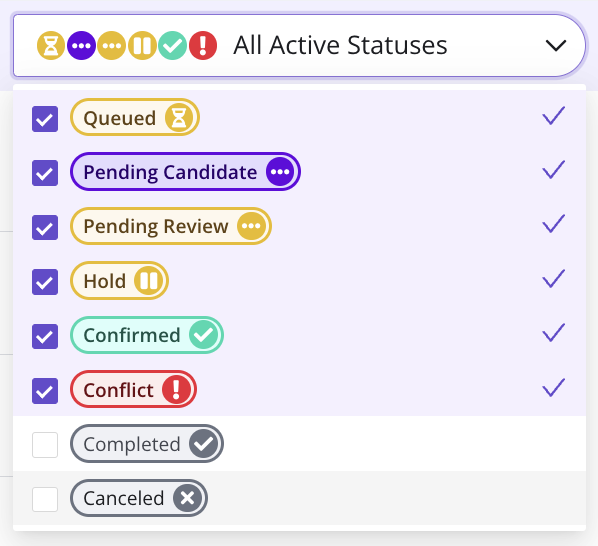Uncheck the Pending Candidate checkbox
This screenshot has height=546, width=598.
click(45, 173)
